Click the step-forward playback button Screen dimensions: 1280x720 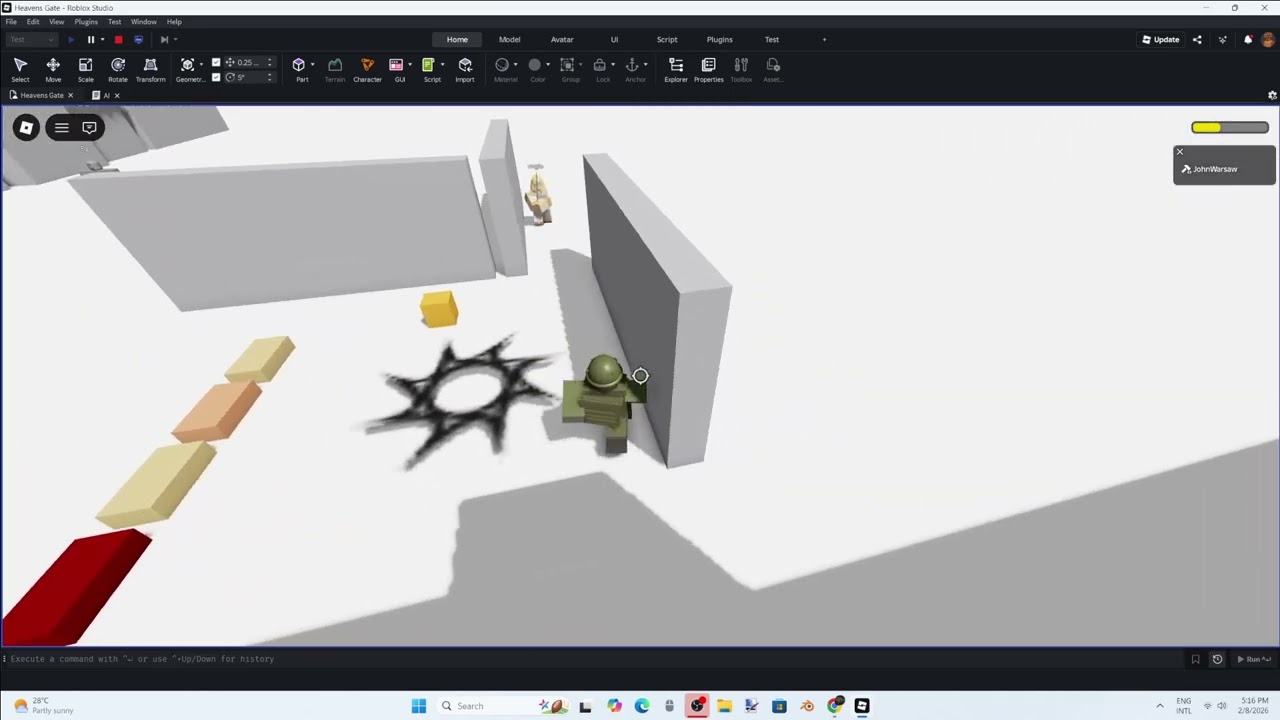click(x=164, y=40)
